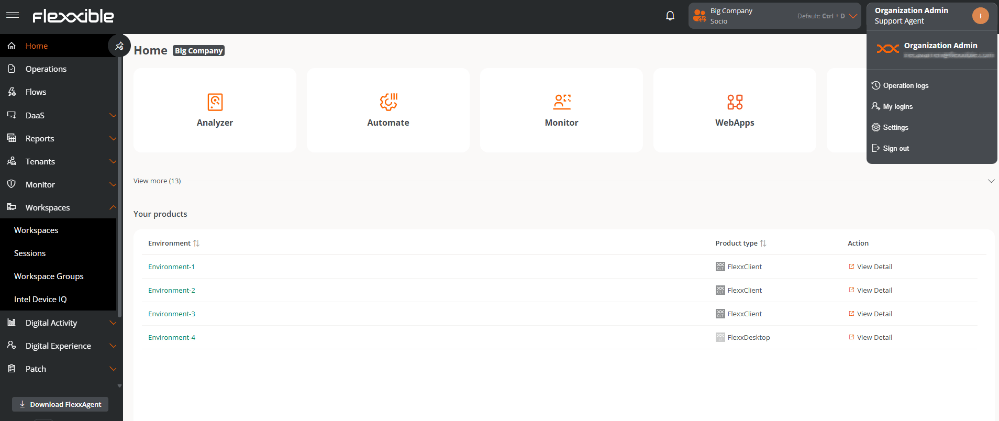999x421 pixels.
Task: Click the WebApps card icon
Action: pos(735,102)
